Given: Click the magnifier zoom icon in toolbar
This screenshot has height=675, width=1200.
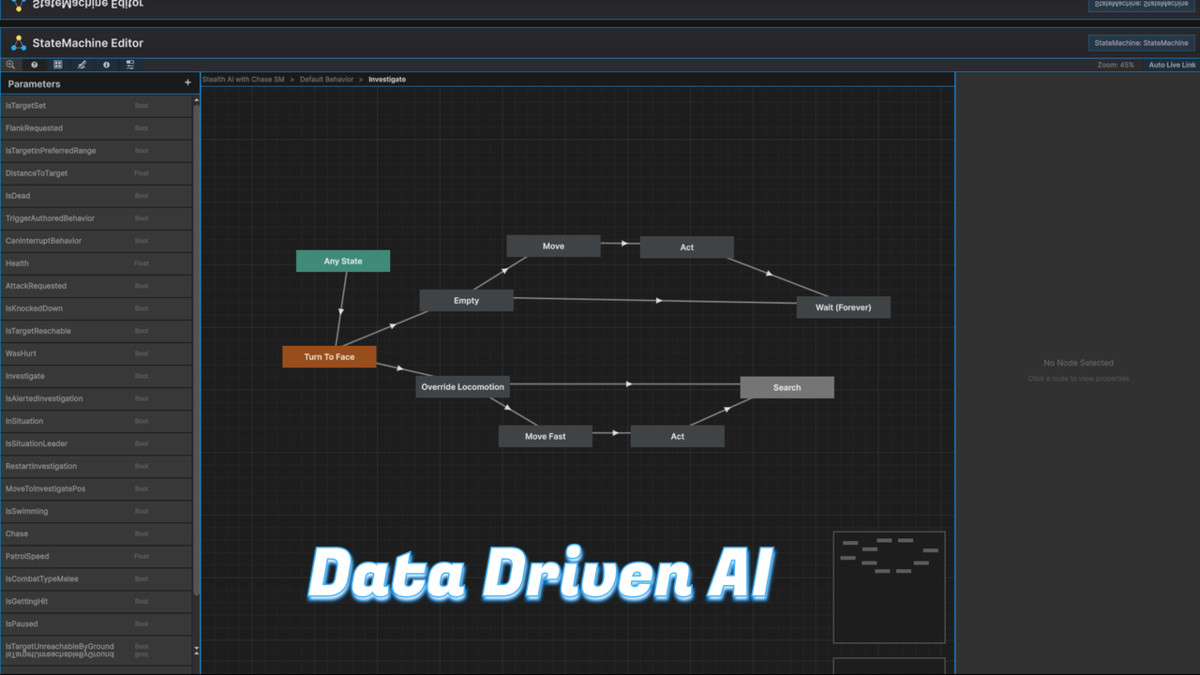Looking at the screenshot, I should click(x=10, y=65).
